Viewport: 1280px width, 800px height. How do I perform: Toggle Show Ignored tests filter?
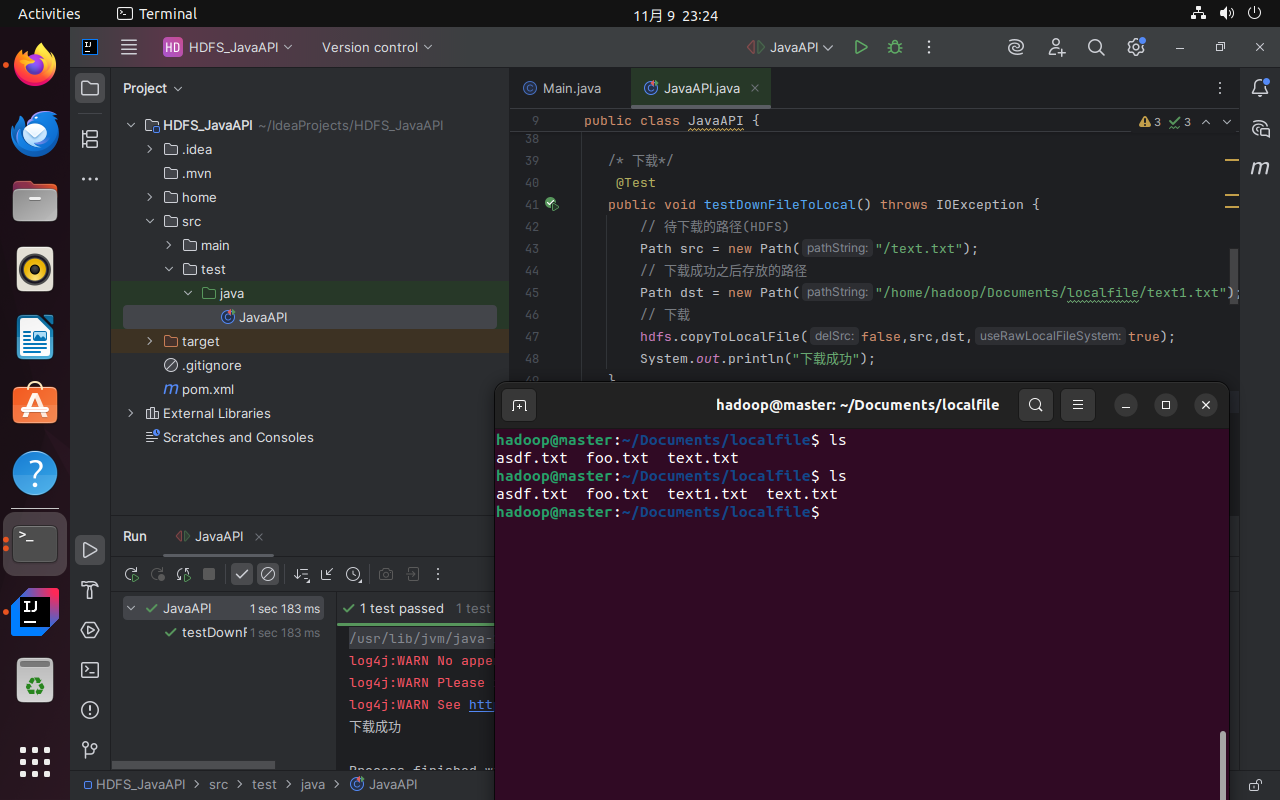tap(267, 574)
